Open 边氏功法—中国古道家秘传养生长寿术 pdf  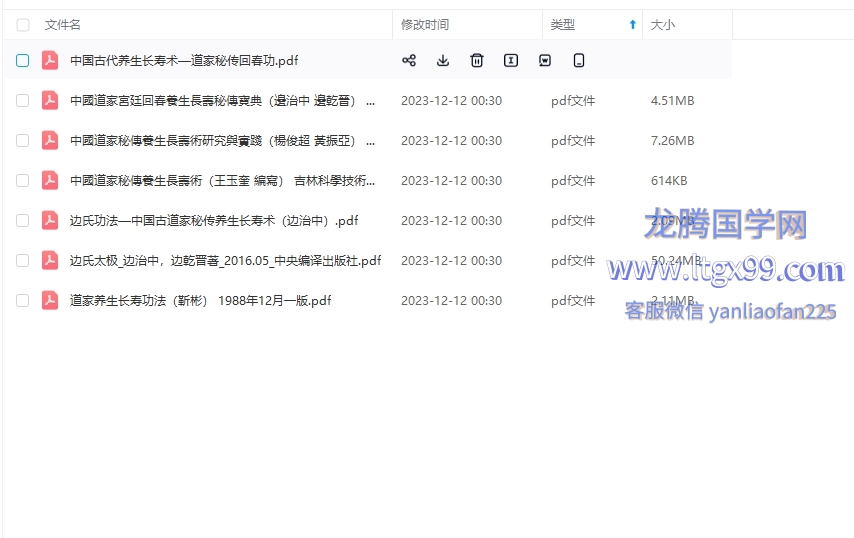click(x=214, y=221)
